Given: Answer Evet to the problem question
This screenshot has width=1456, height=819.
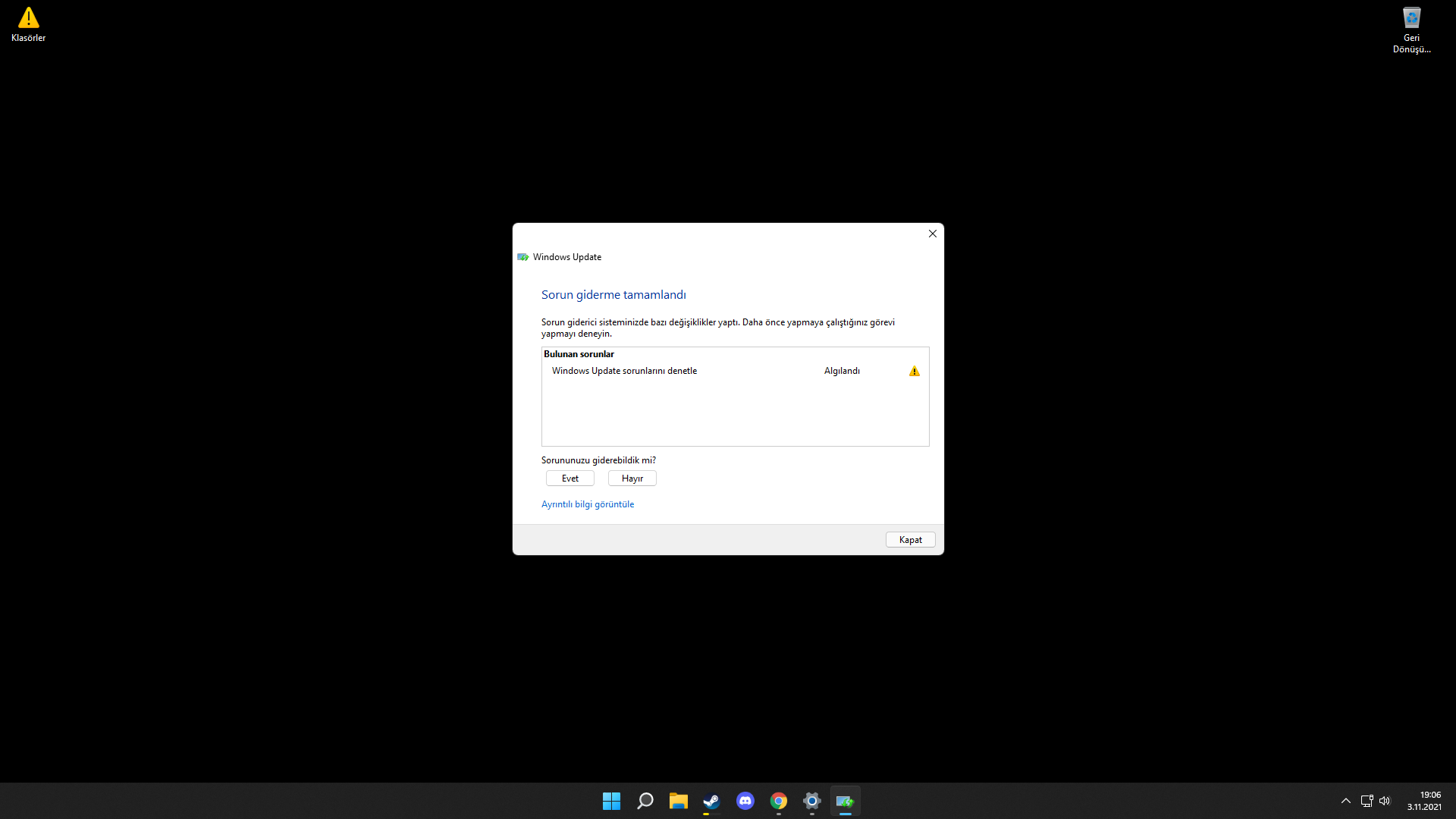Looking at the screenshot, I should point(570,479).
